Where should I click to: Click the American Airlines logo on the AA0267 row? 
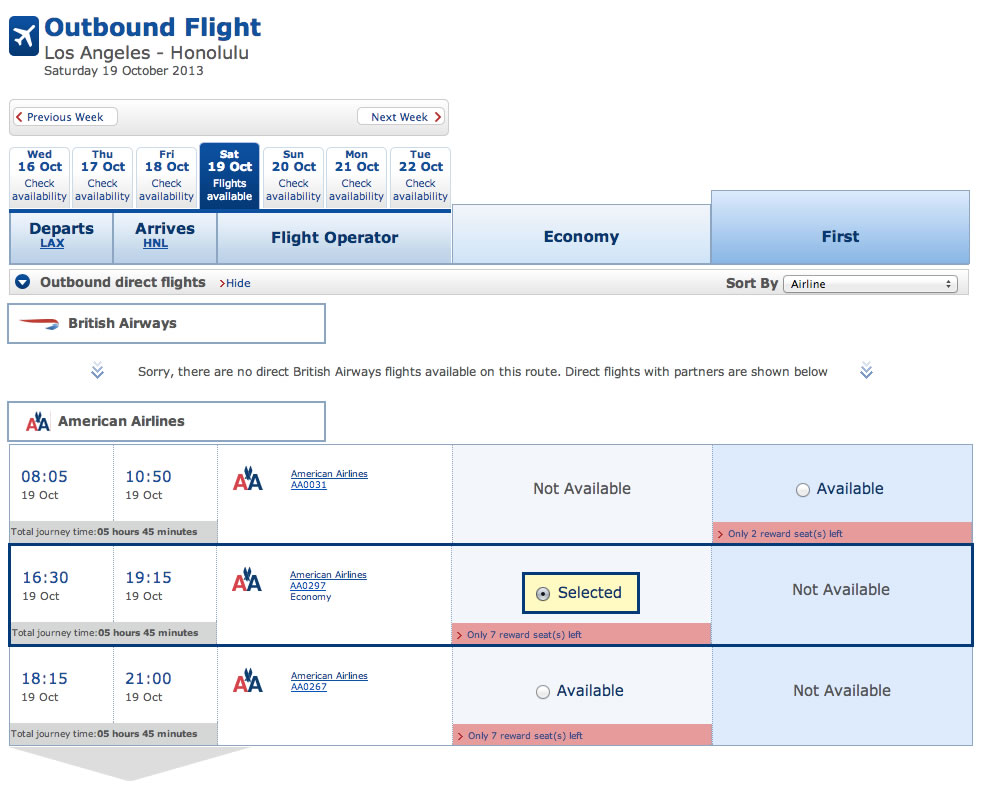pyautogui.click(x=248, y=681)
